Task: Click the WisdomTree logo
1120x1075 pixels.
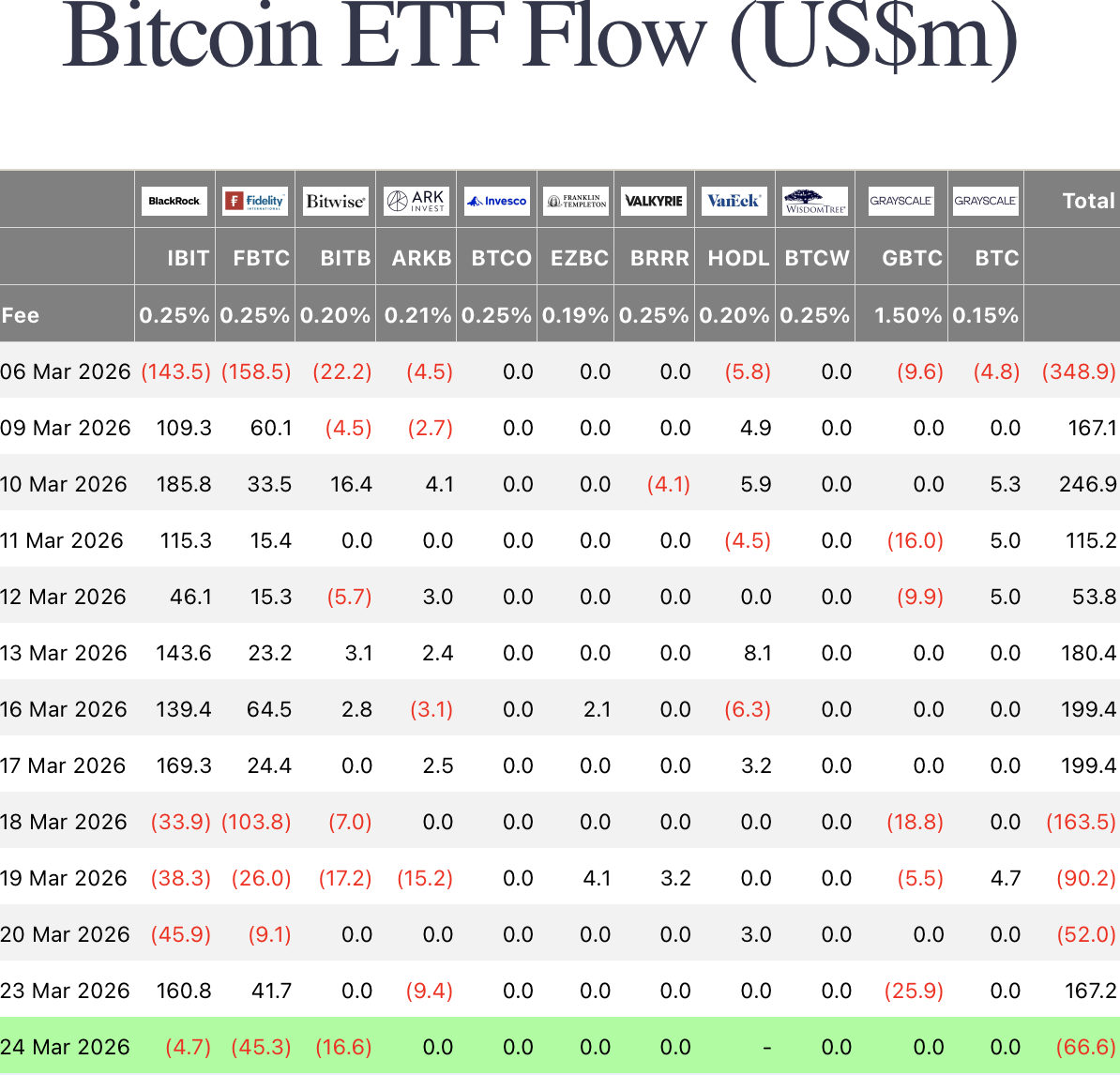Action: tap(815, 201)
